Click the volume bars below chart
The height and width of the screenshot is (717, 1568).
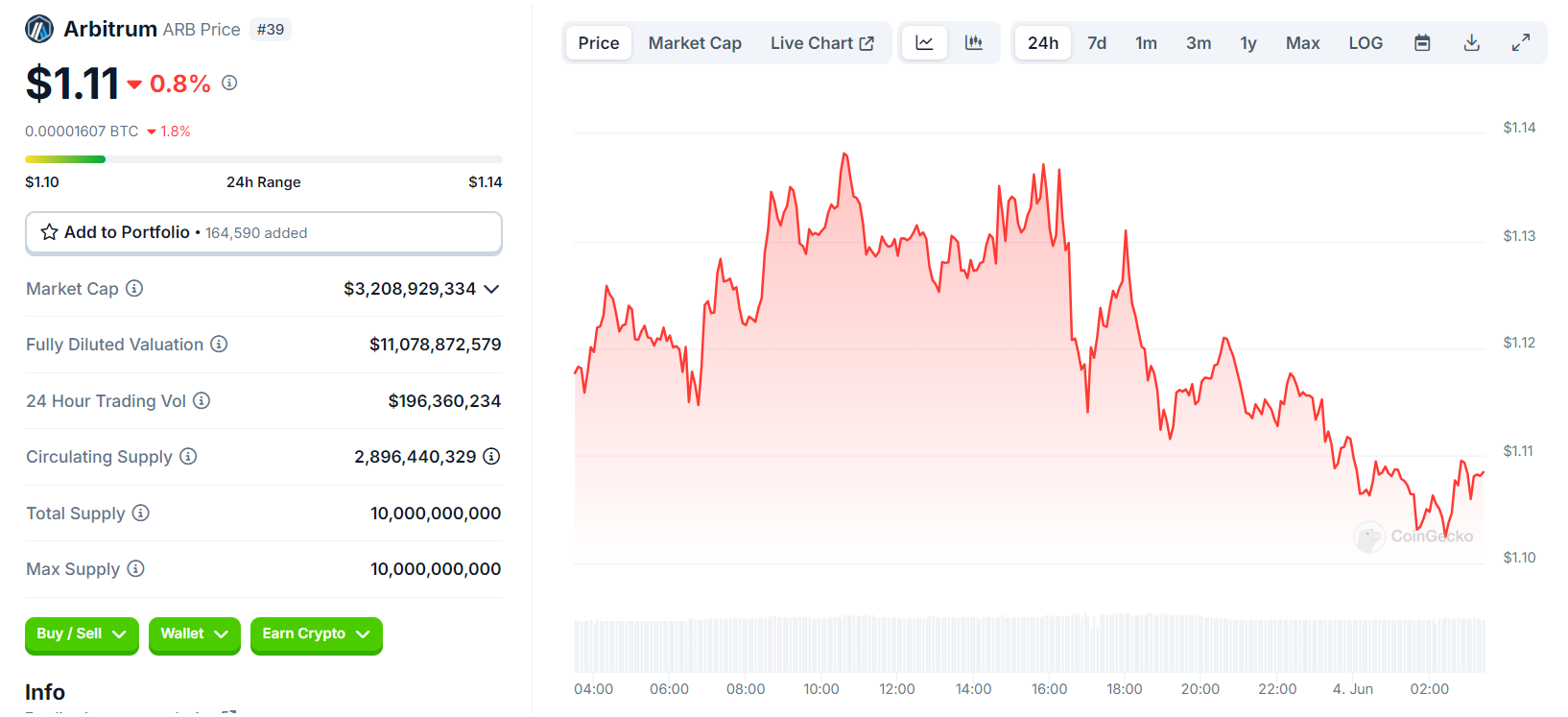[x=1030, y=643]
